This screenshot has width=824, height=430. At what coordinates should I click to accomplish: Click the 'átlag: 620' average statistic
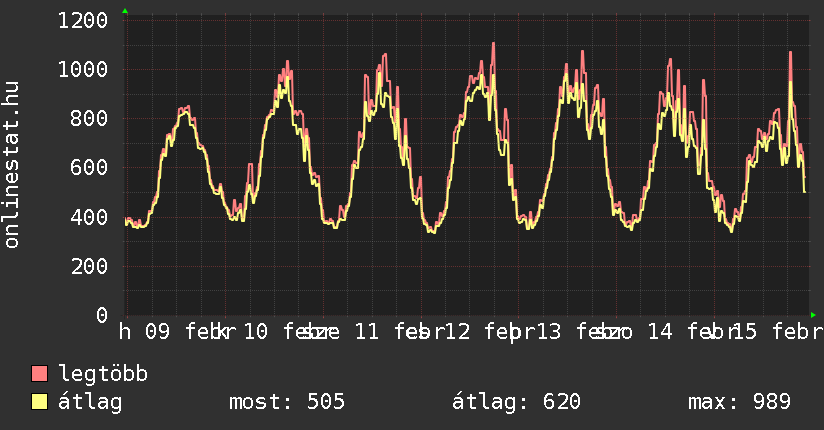(x=517, y=403)
